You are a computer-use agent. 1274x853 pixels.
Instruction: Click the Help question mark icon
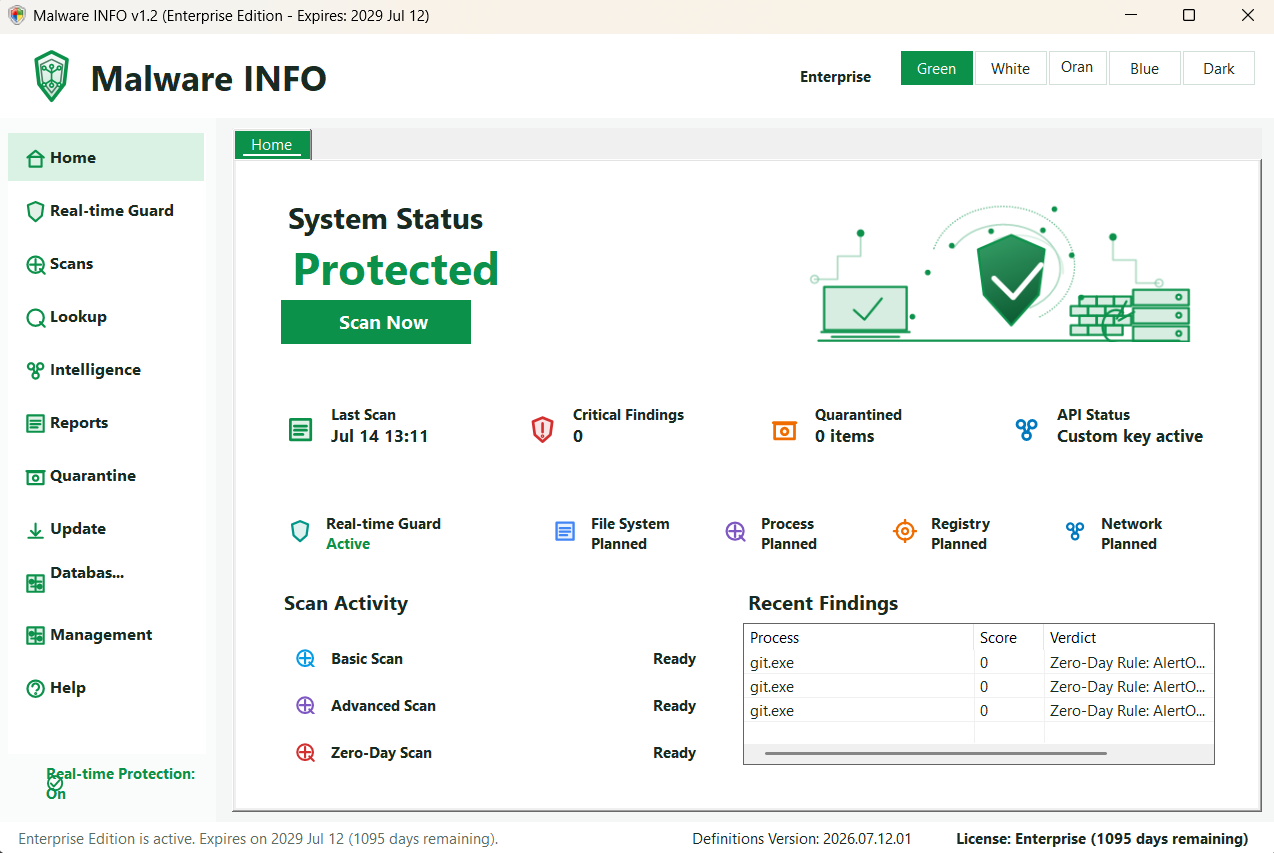point(35,688)
